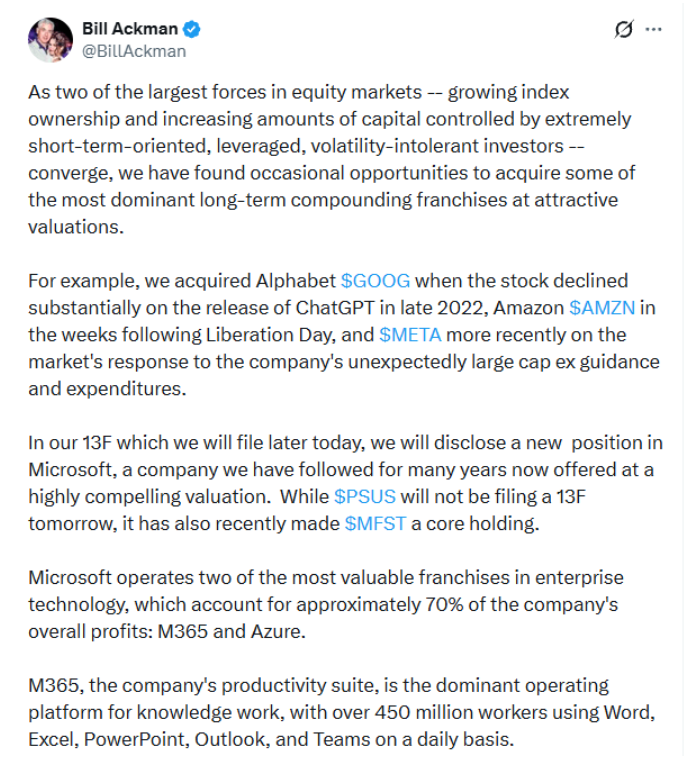
Task: Click the $MFST cashtag
Action: click(375, 524)
